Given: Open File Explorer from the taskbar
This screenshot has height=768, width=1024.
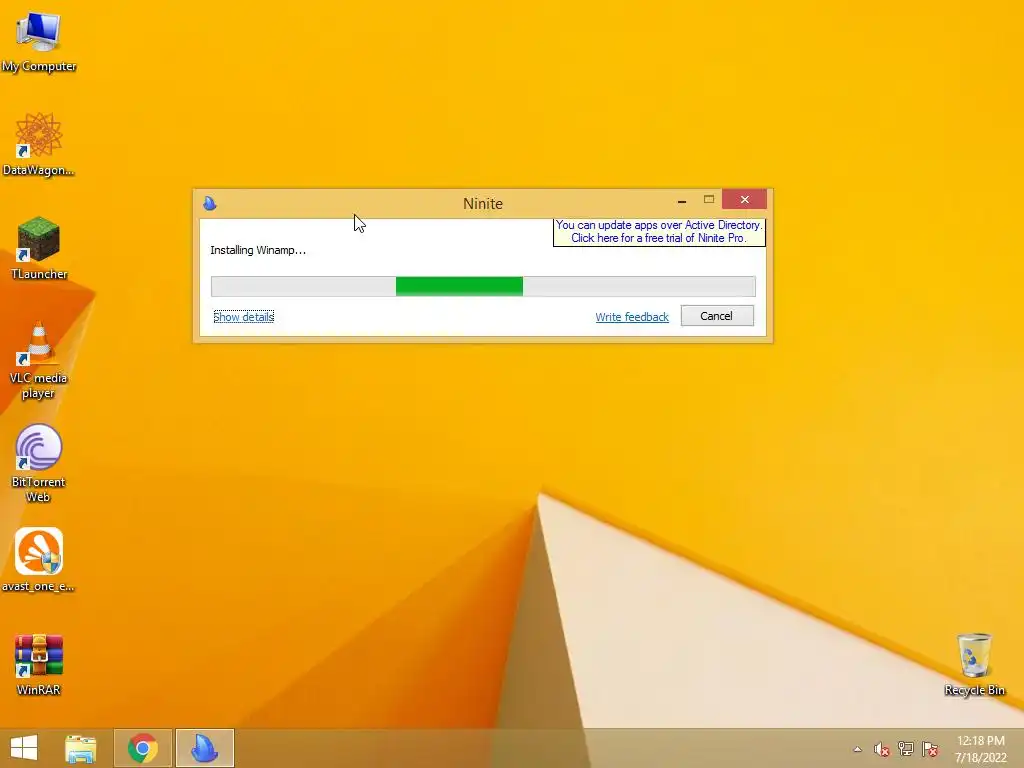Looking at the screenshot, I should [x=80, y=748].
